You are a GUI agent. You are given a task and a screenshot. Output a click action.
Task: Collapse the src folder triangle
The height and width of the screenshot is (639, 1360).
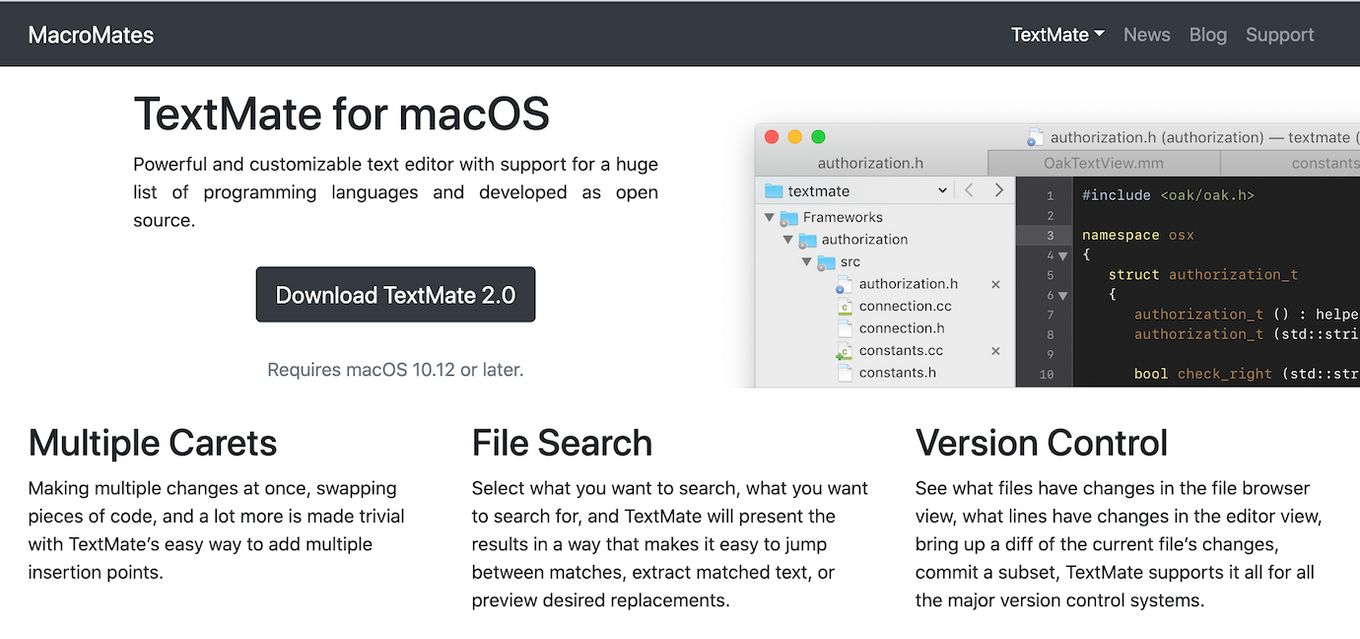click(x=807, y=262)
